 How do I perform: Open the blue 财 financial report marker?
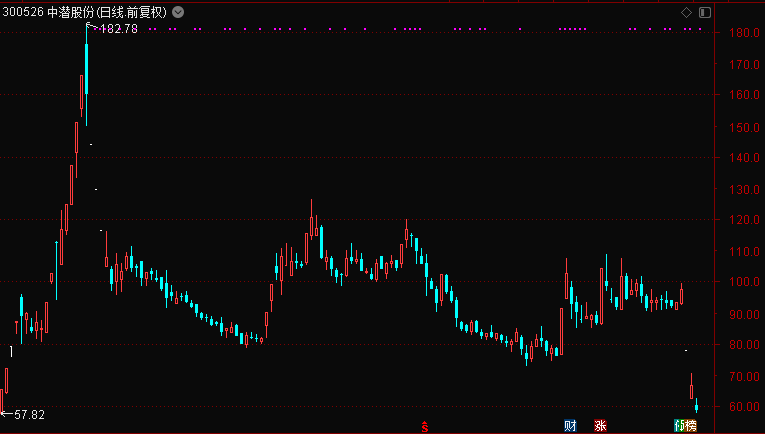coord(570,426)
